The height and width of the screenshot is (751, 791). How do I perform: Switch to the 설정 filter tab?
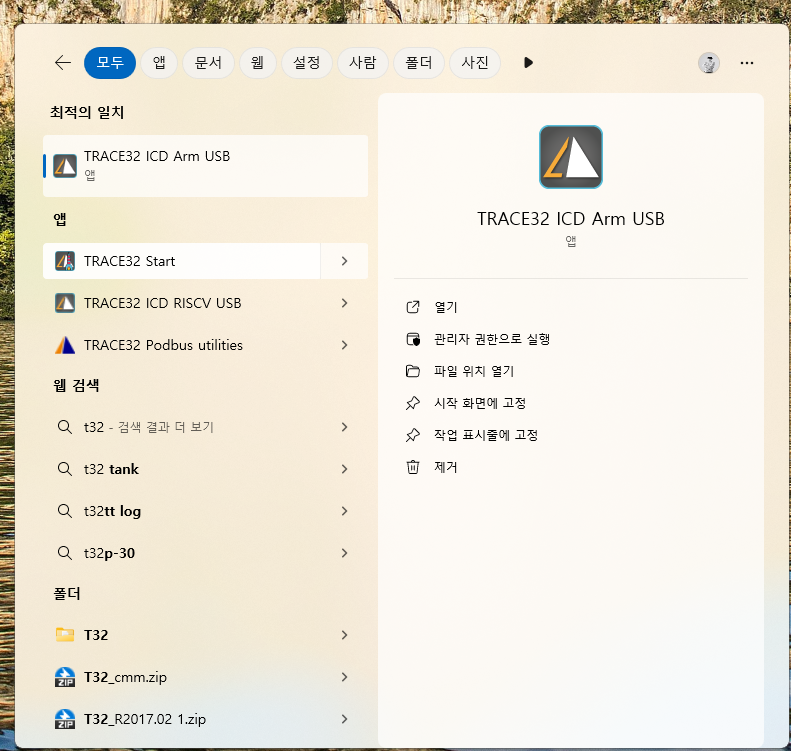click(306, 63)
